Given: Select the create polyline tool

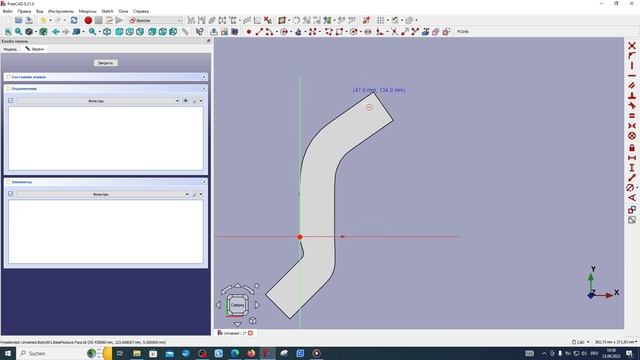Looking at the screenshot, I should pos(329,31).
